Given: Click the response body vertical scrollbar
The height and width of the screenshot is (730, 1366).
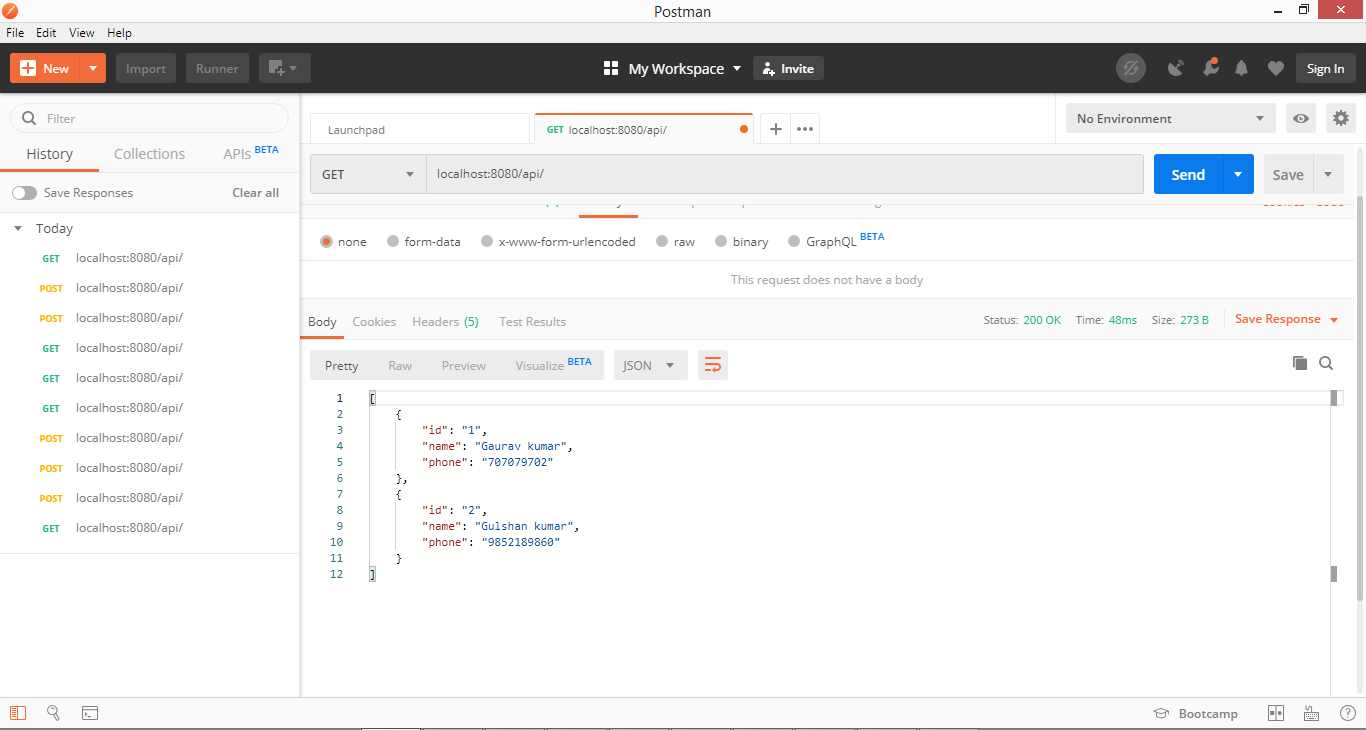Looking at the screenshot, I should pos(1334,485).
